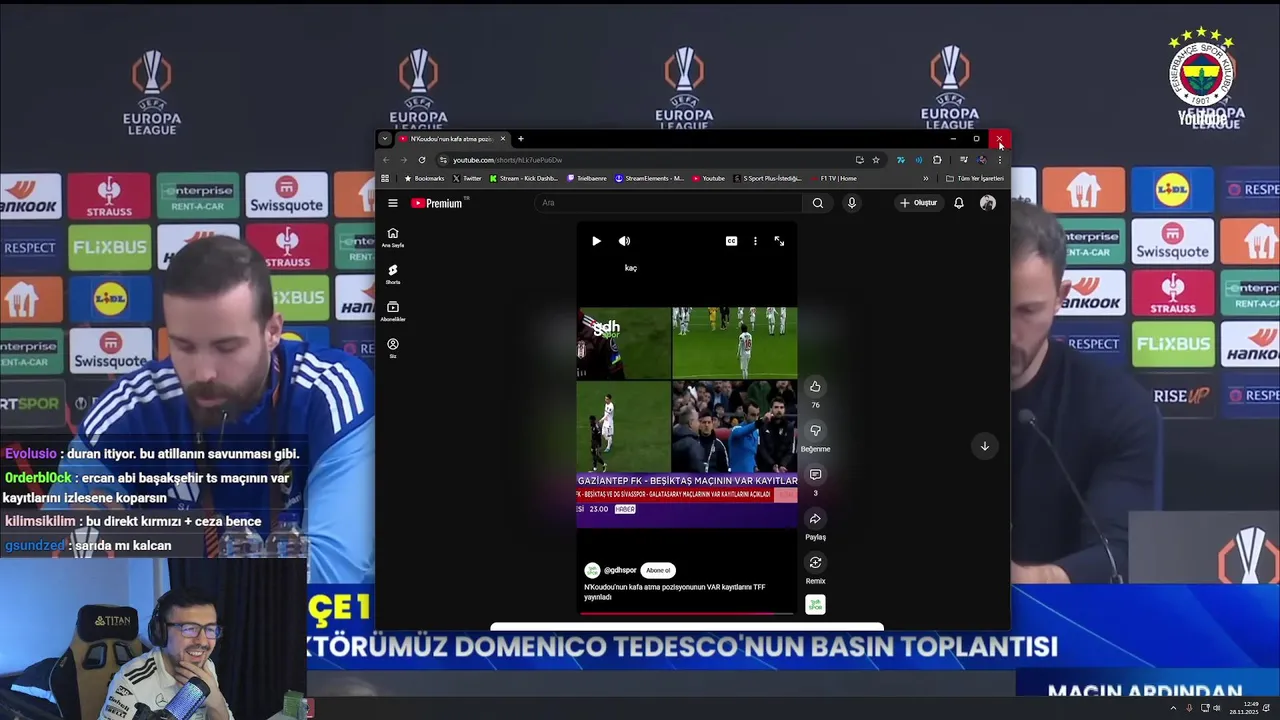The height and width of the screenshot is (720, 1280).
Task: Open Abonelikler subscriptions in sidebar
Action: [393, 311]
